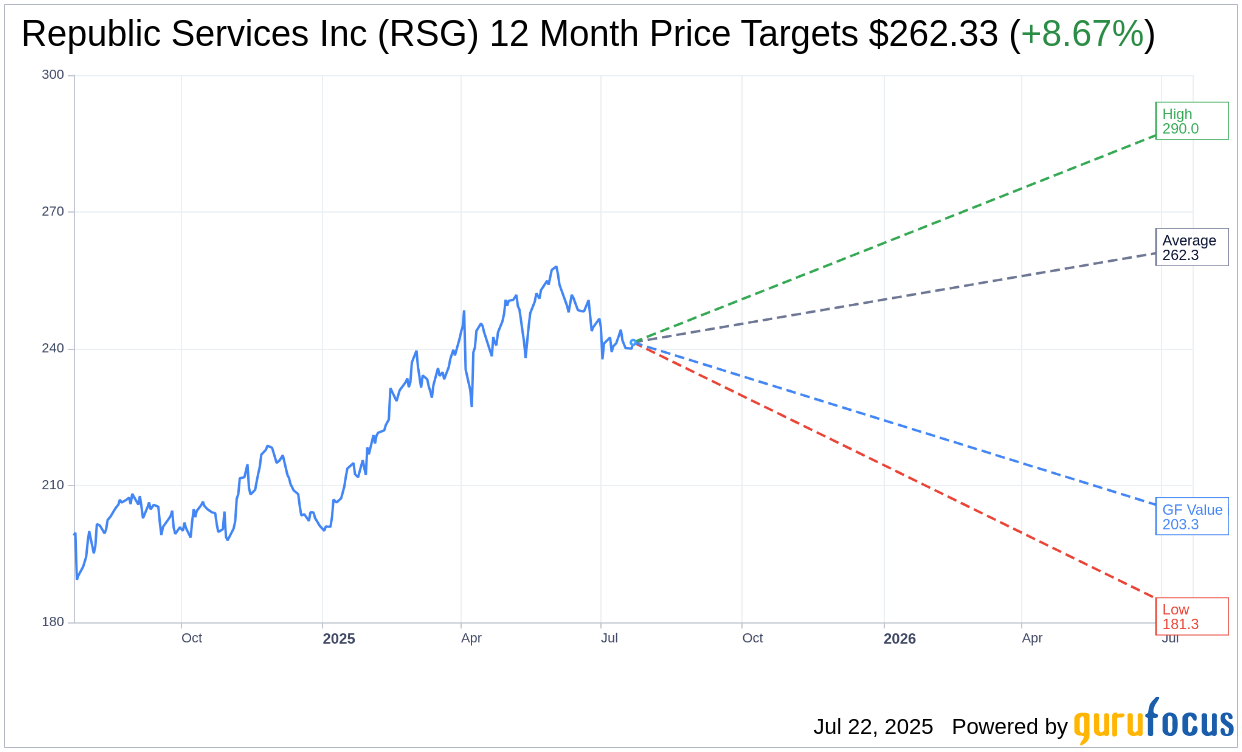Select the Average 262.3 label box

point(1192,247)
